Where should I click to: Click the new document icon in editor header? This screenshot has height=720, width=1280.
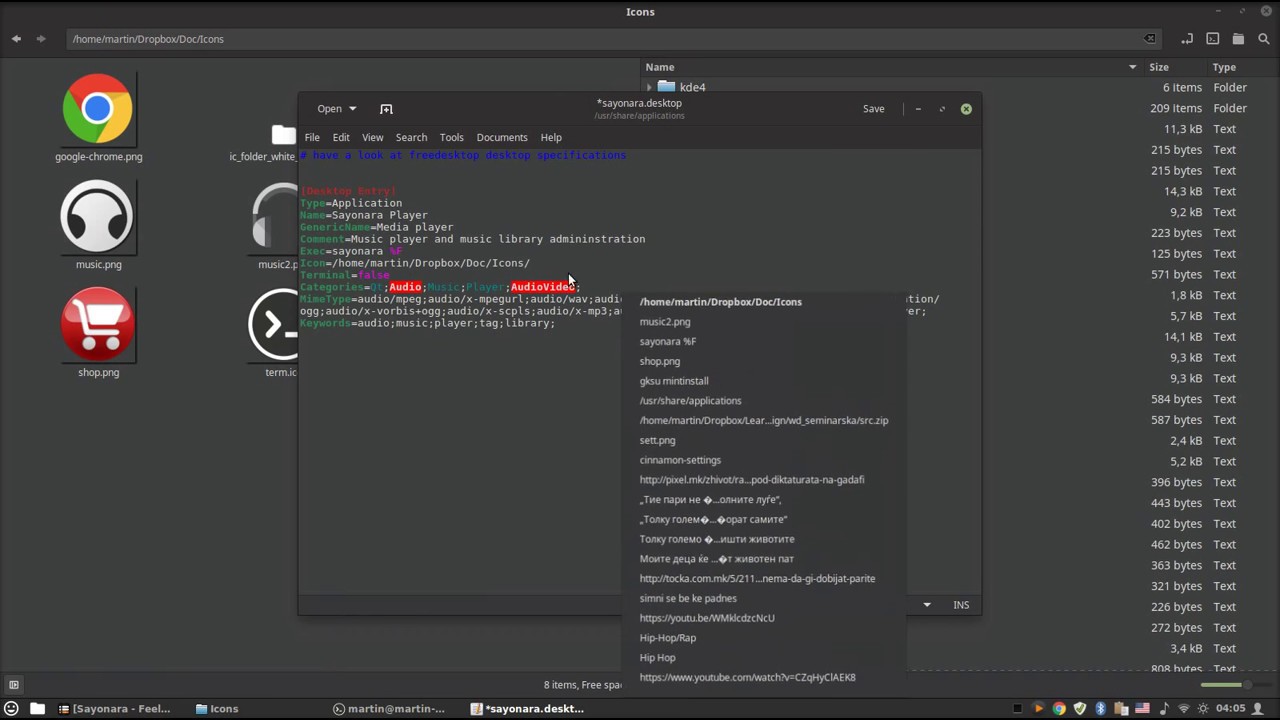[386, 109]
